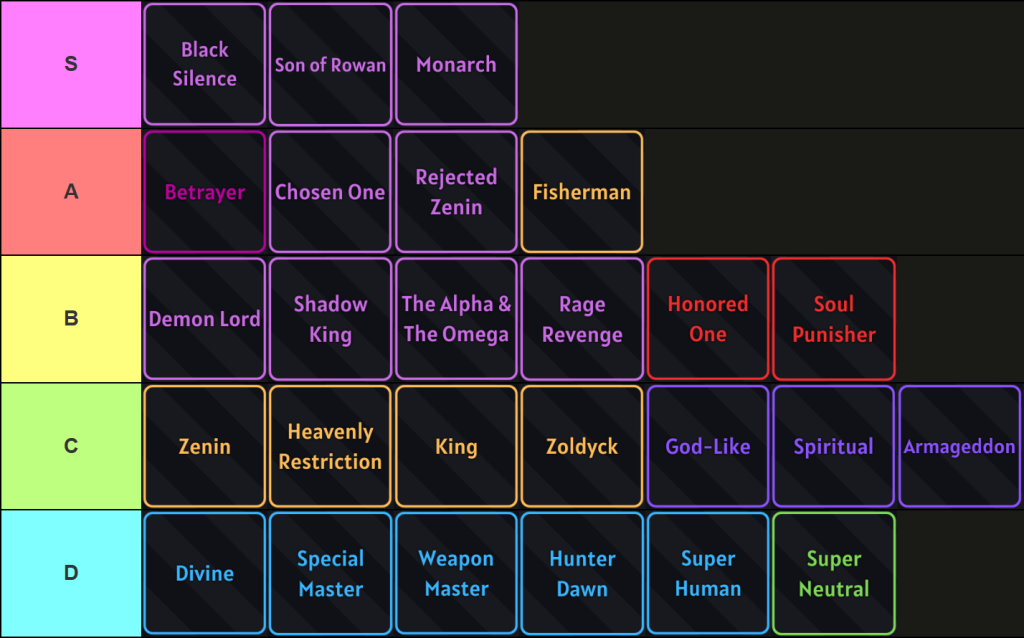Select the green Super Neutral tile

[834, 574]
